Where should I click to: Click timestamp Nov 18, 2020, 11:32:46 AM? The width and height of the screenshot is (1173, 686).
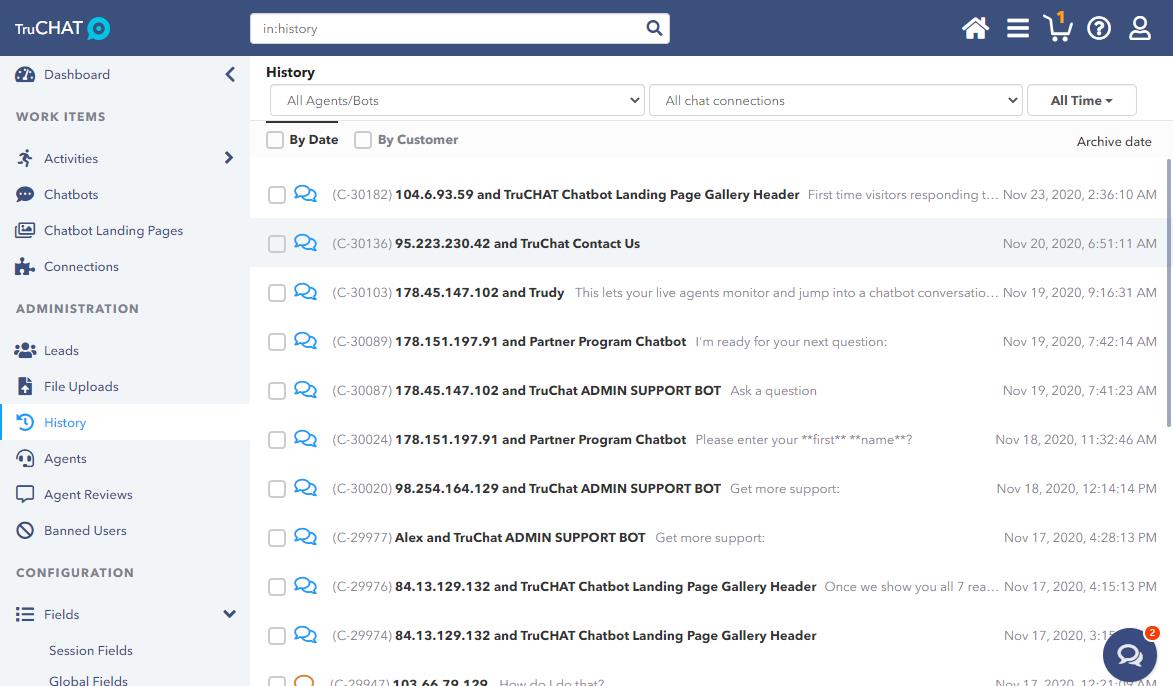(1076, 440)
